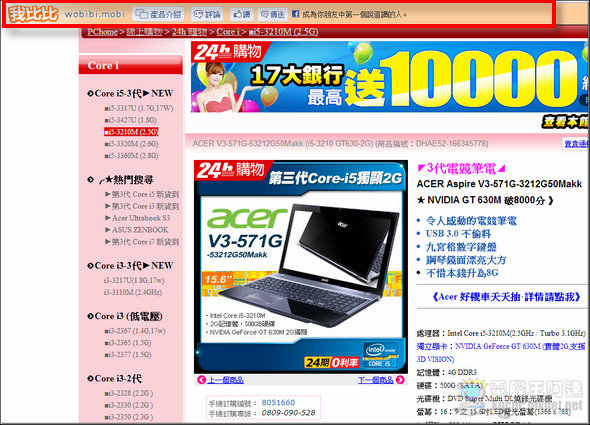Screen dimensions: 590x425
Task: Select i5-3317U (1.7G,17W) in sidebar
Action: coord(139,108)
